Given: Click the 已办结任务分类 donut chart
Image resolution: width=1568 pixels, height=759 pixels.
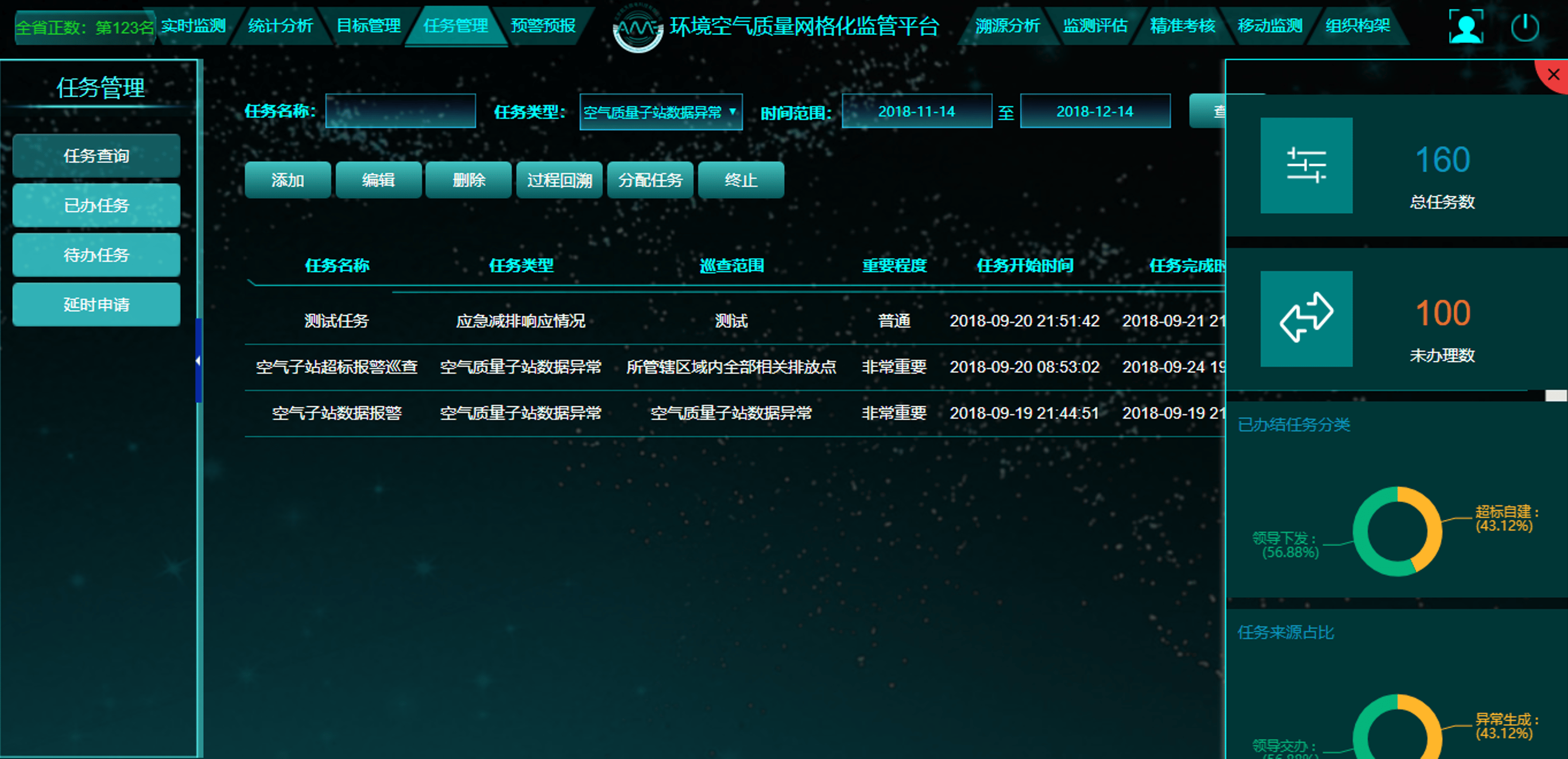Looking at the screenshot, I should 1397,531.
